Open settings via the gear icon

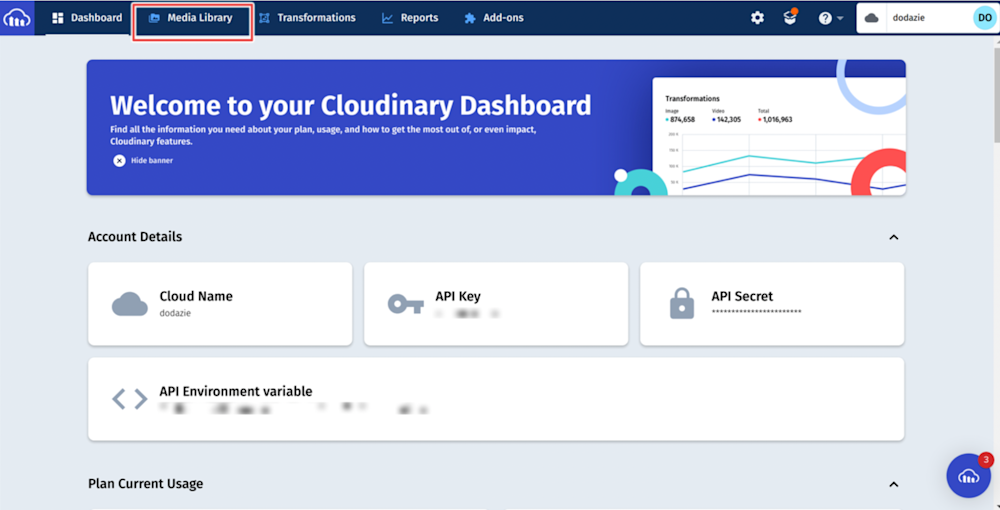(x=757, y=18)
